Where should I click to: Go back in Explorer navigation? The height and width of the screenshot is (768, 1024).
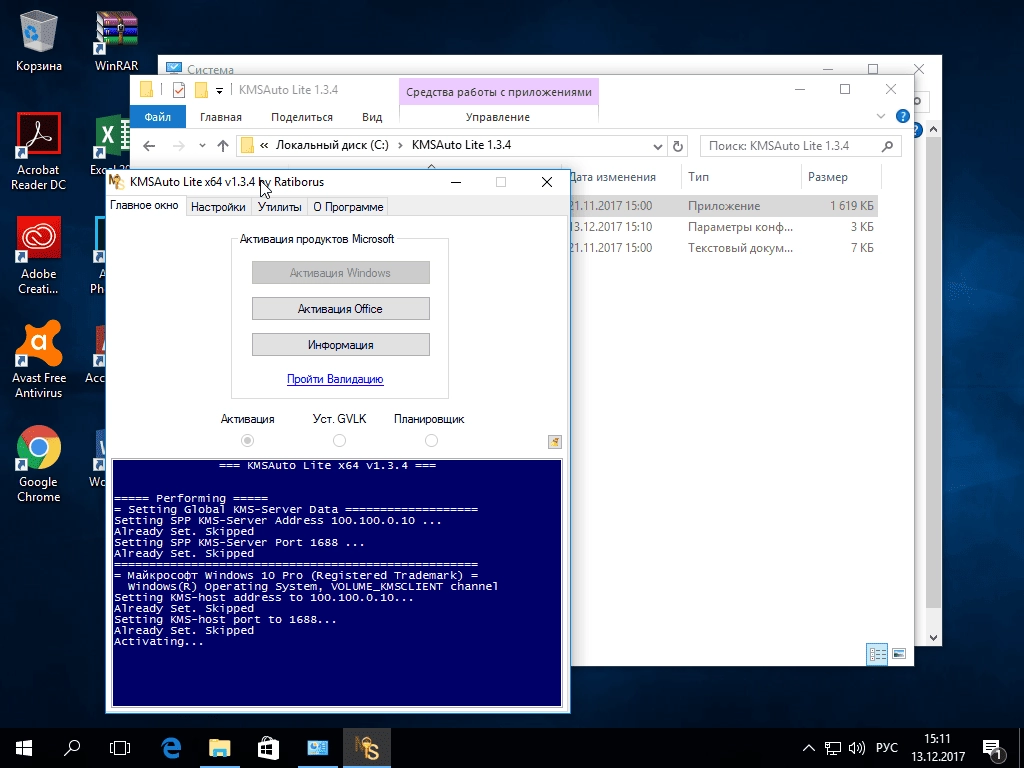pos(149,146)
